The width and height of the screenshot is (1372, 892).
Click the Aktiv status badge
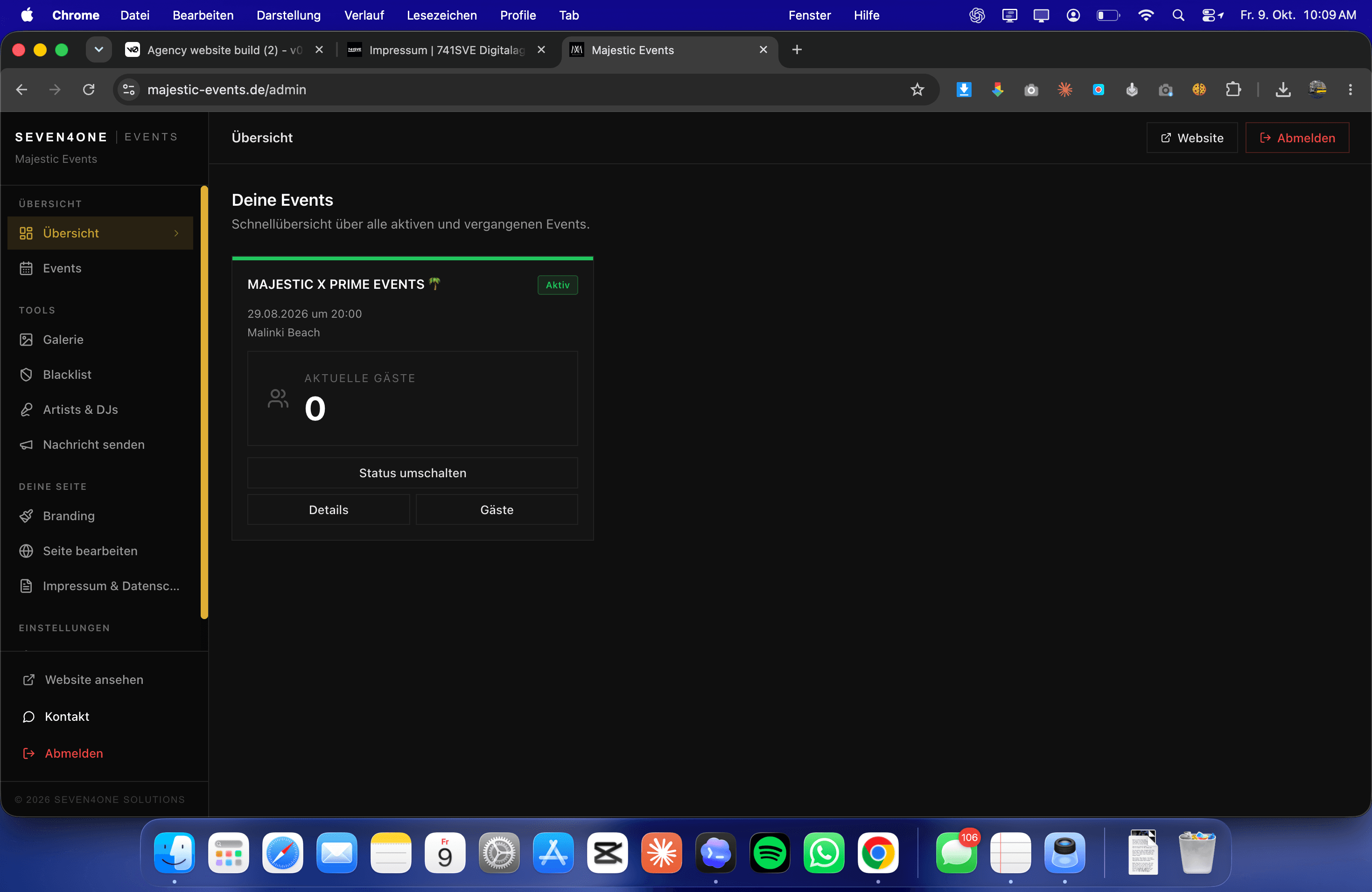point(558,285)
